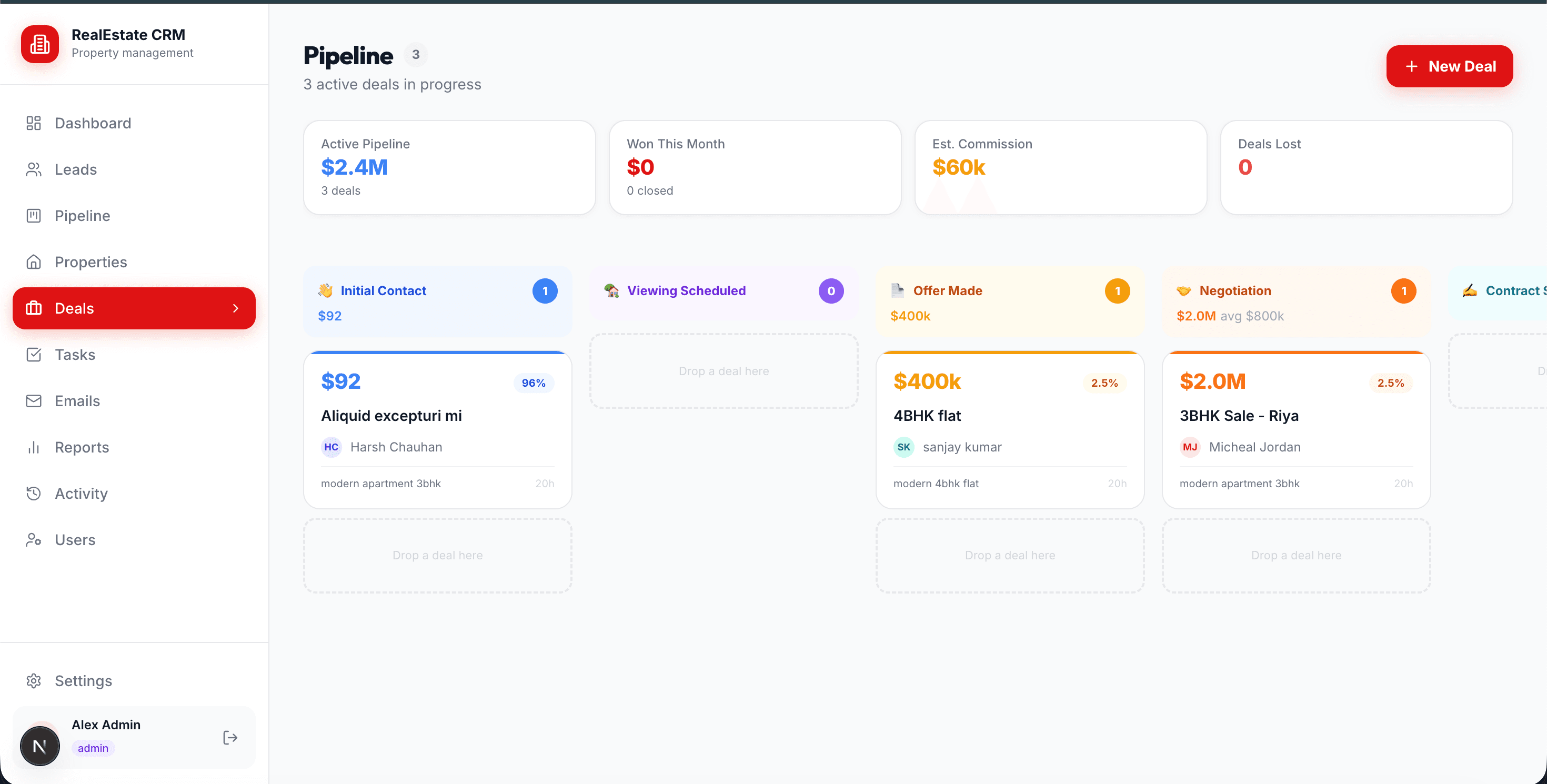1547x784 pixels.
Task: Log out using the sign-out icon
Action: point(230,737)
